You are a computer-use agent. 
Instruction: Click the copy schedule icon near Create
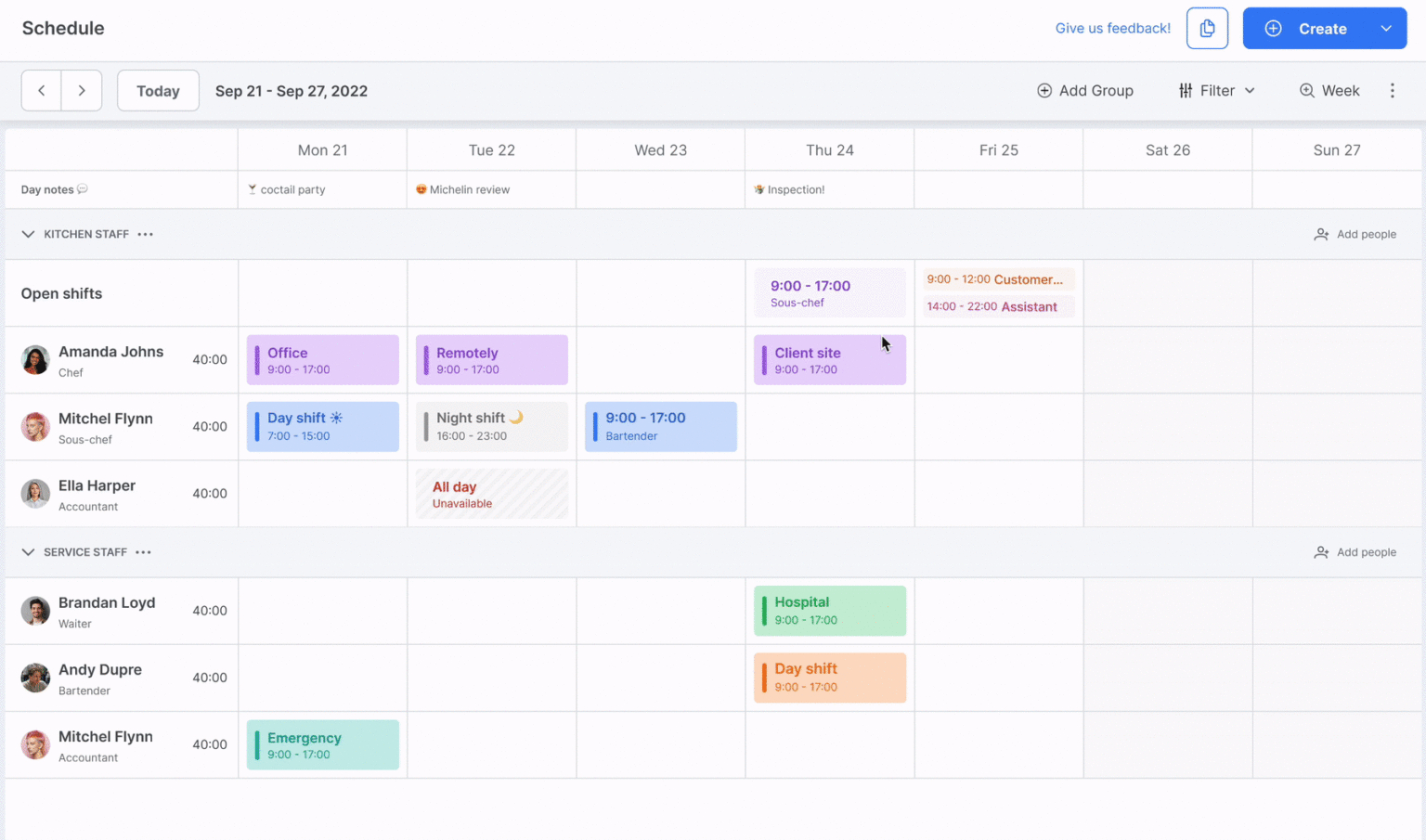[x=1207, y=28]
